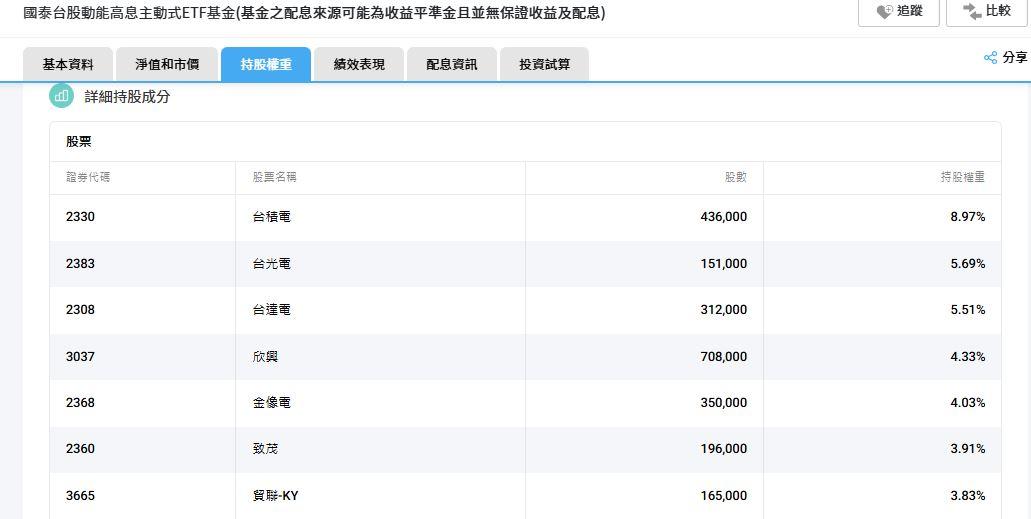Click stock name 台光電
1031x519 pixels.
[x=272, y=264]
